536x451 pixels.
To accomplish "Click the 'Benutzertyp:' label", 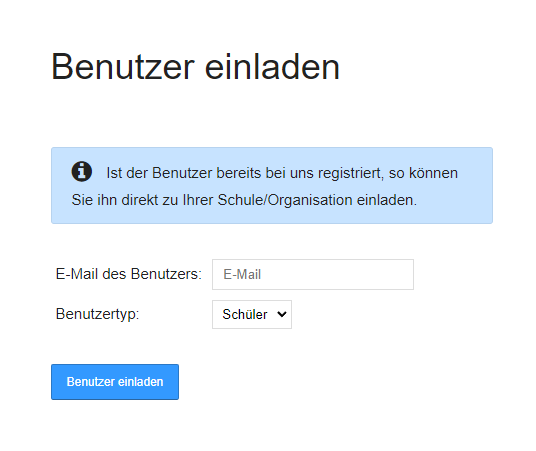I will point(97,314).
